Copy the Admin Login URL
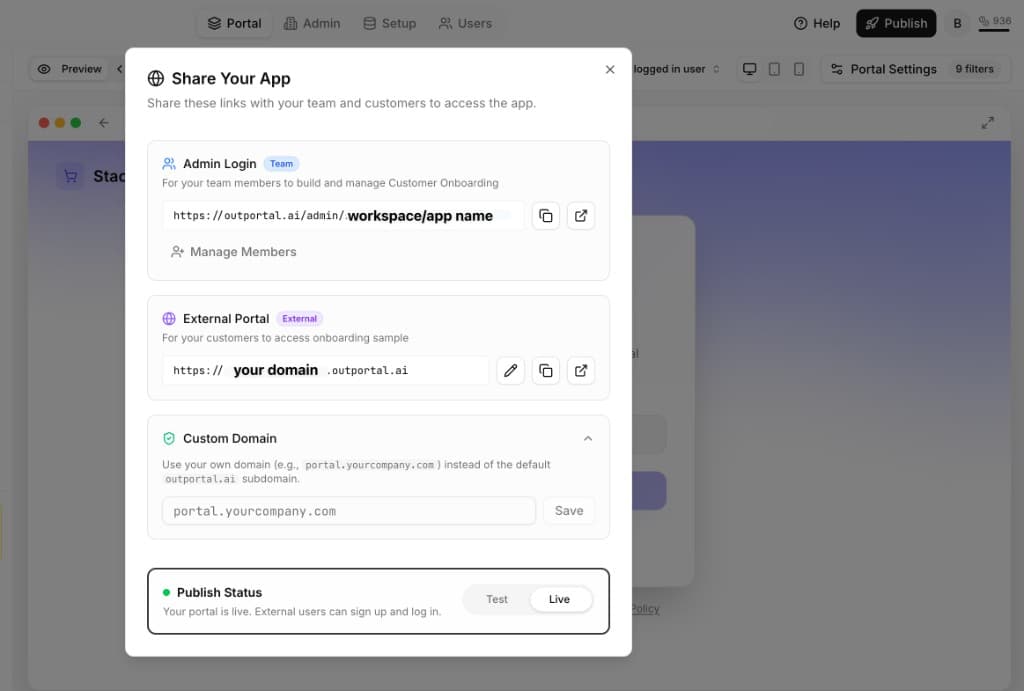Viewport: 1024px width, 691px height. tap(545, 215)
